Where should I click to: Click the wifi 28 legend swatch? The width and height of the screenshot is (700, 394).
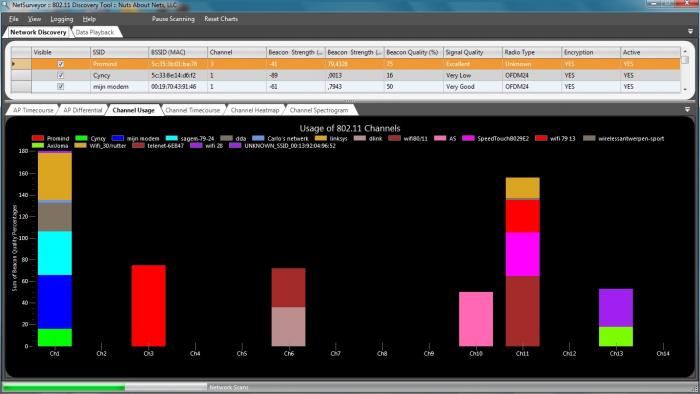[x=196, y=145]
